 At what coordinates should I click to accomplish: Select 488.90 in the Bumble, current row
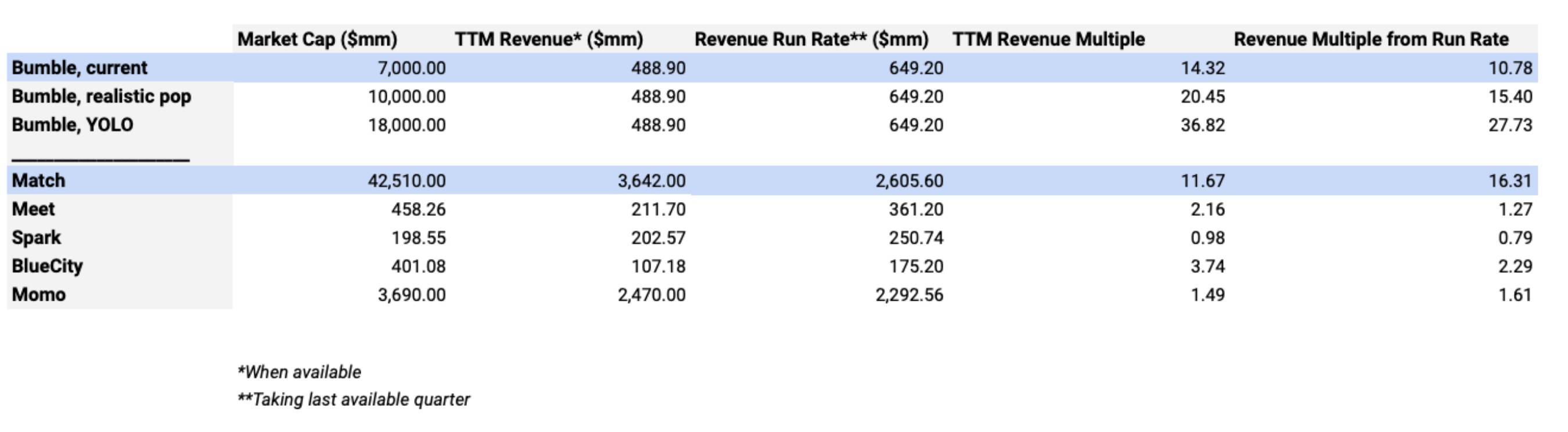(658, 68)
